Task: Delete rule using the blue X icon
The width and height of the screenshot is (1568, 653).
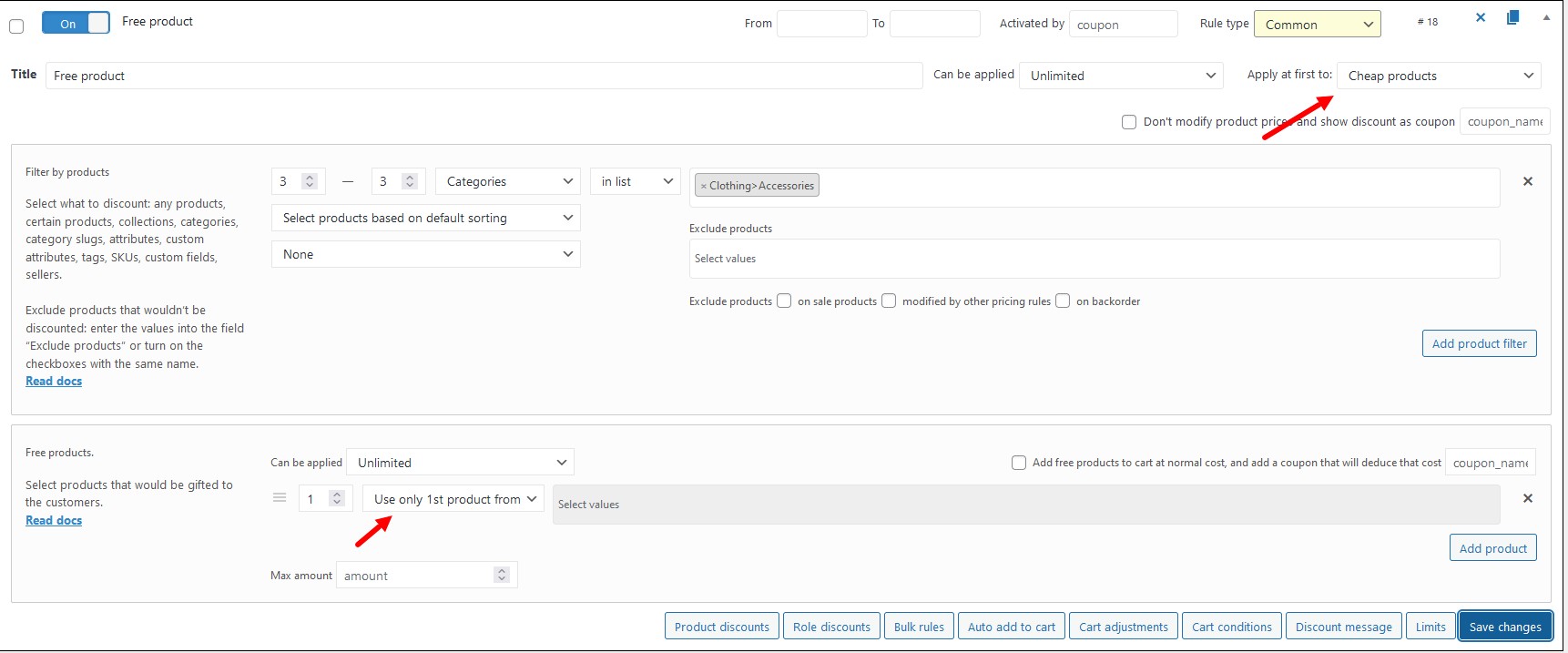Action: click(x=1481, y=17)
